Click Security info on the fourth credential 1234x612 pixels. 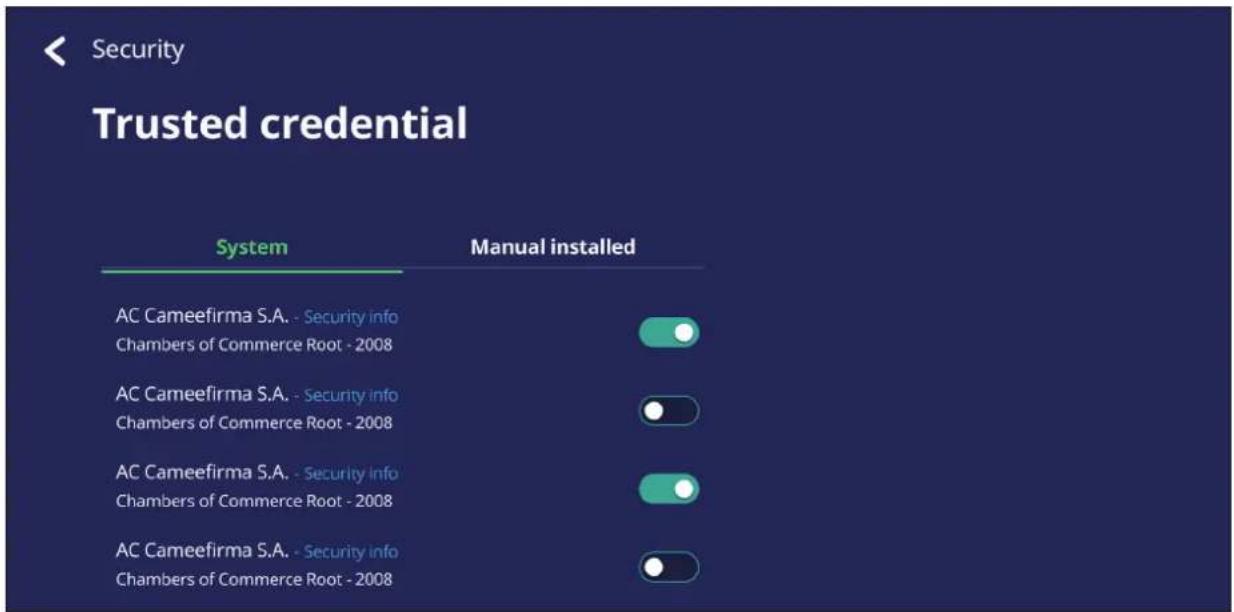pos(350,552)
